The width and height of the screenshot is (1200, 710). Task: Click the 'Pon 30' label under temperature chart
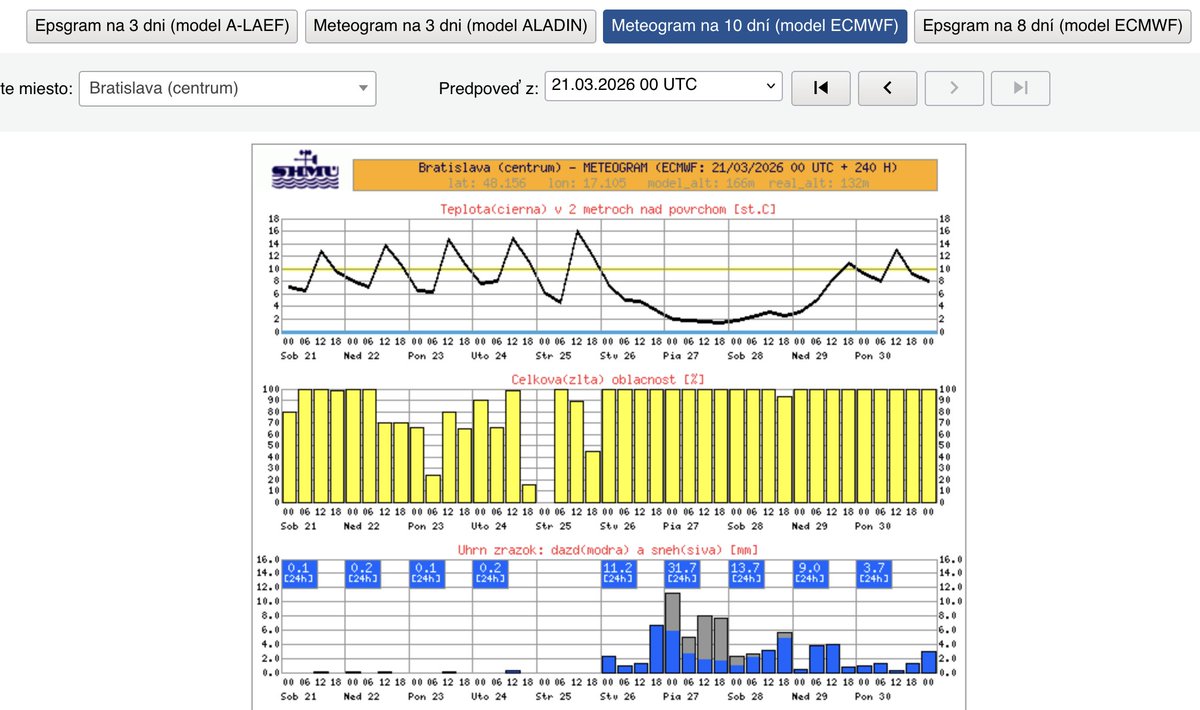pyautogui.click(x=872, y=355)
